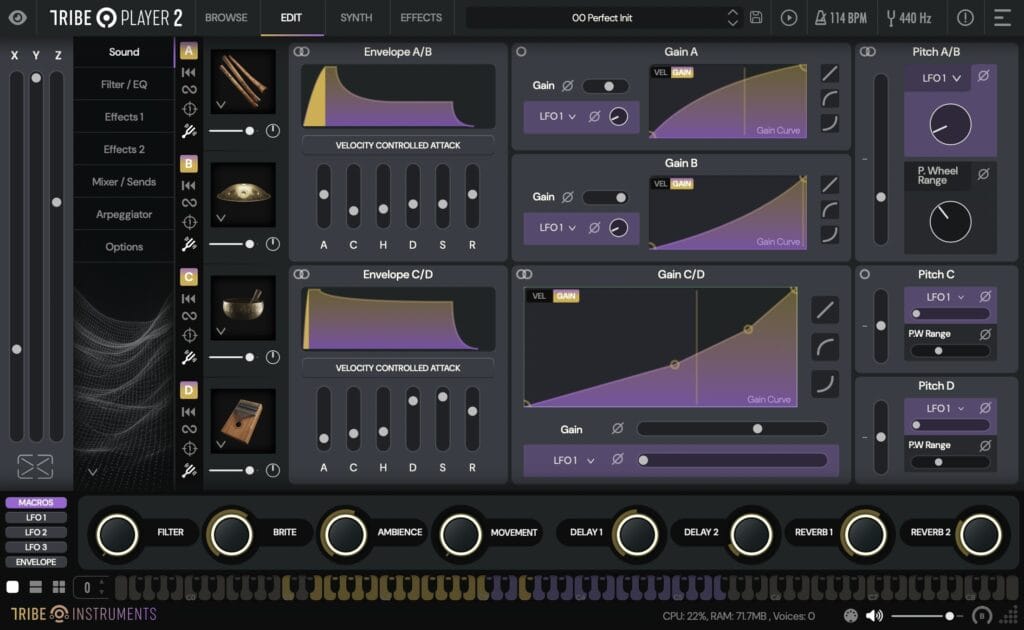Toggle phase invert on Gain B
Screen dimensions: 1024x630
(x=568, y=197)
